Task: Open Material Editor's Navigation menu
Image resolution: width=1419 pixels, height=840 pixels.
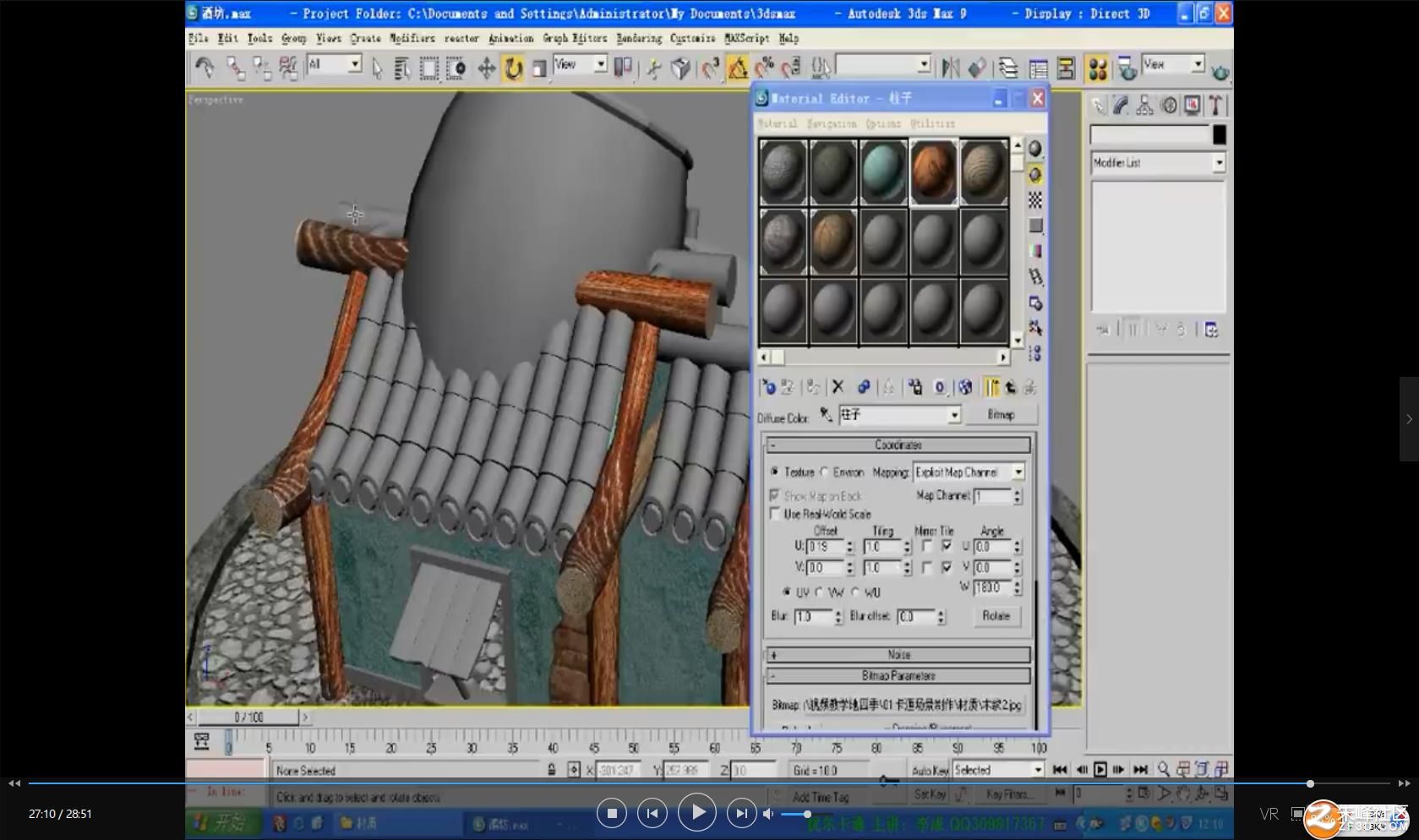Action: point(831,123)
